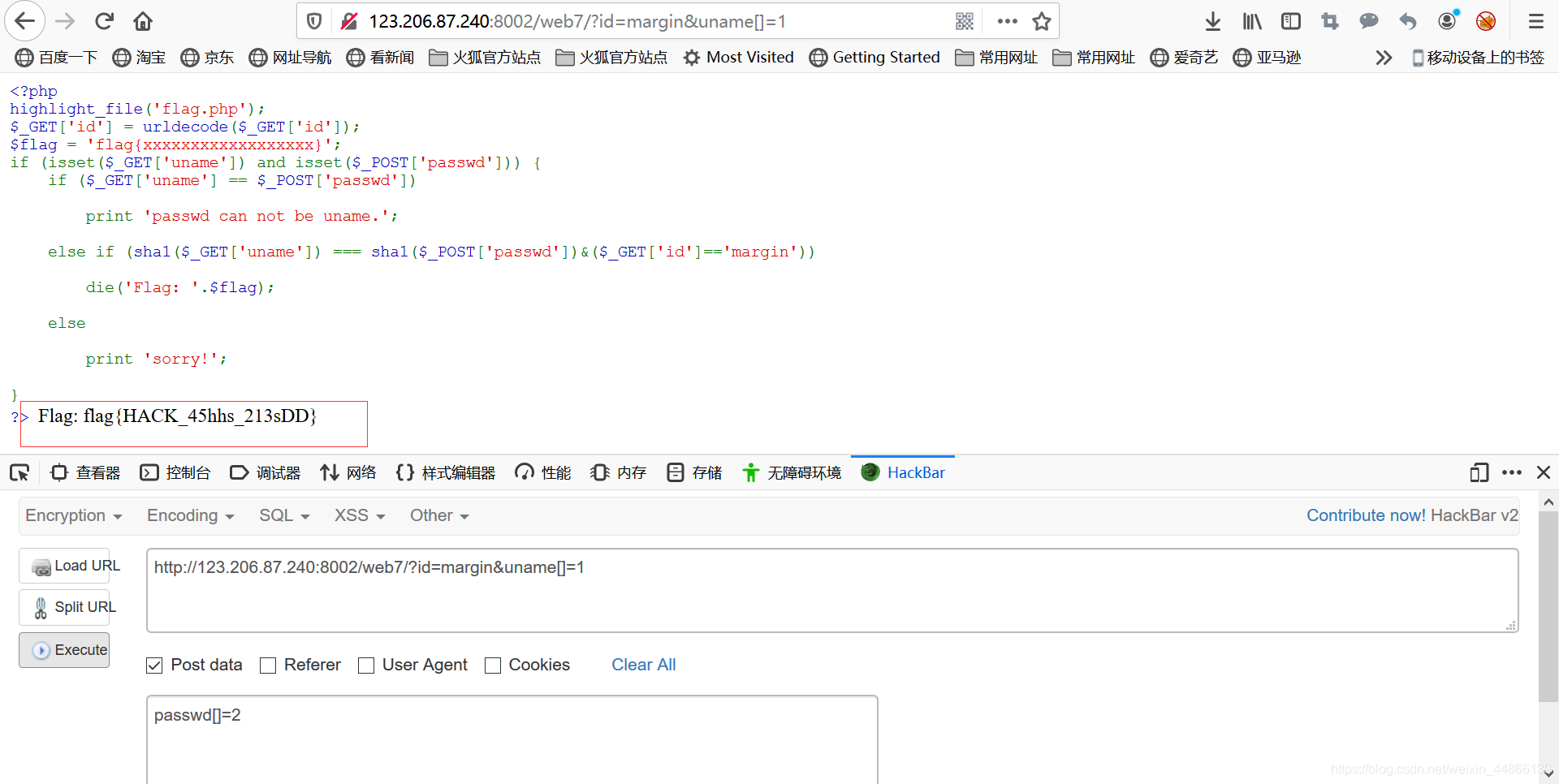Open the 无障碍环境 accessibility tab

792,472
